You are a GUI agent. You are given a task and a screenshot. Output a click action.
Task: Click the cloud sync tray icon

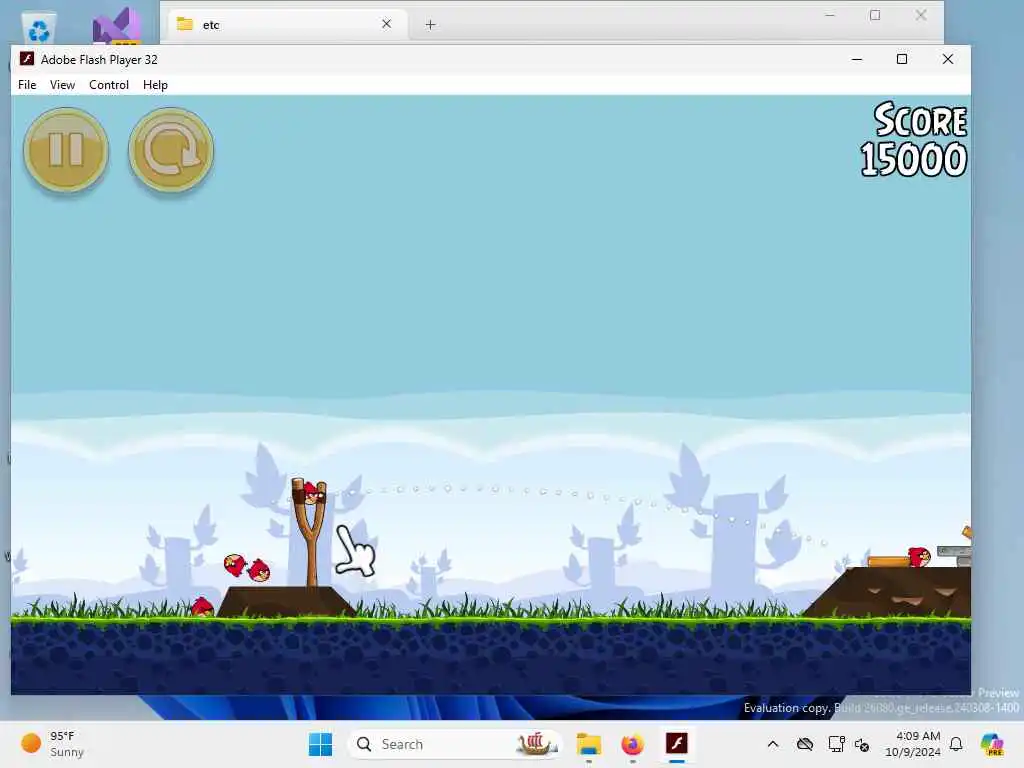(x=805, y=744)
